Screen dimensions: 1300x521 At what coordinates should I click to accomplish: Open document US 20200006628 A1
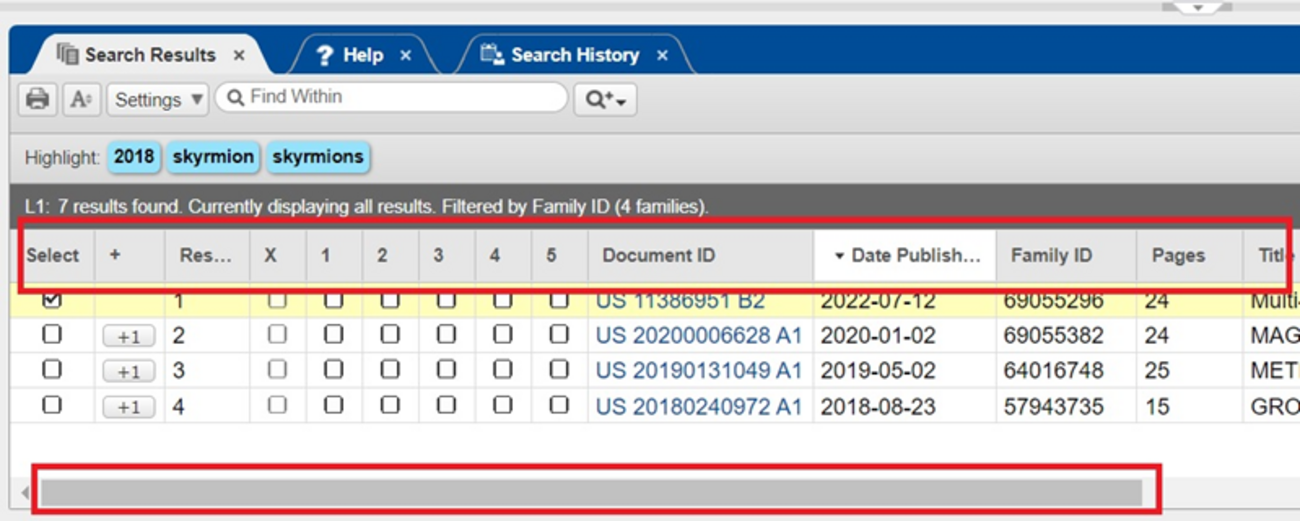pos(698,336)
